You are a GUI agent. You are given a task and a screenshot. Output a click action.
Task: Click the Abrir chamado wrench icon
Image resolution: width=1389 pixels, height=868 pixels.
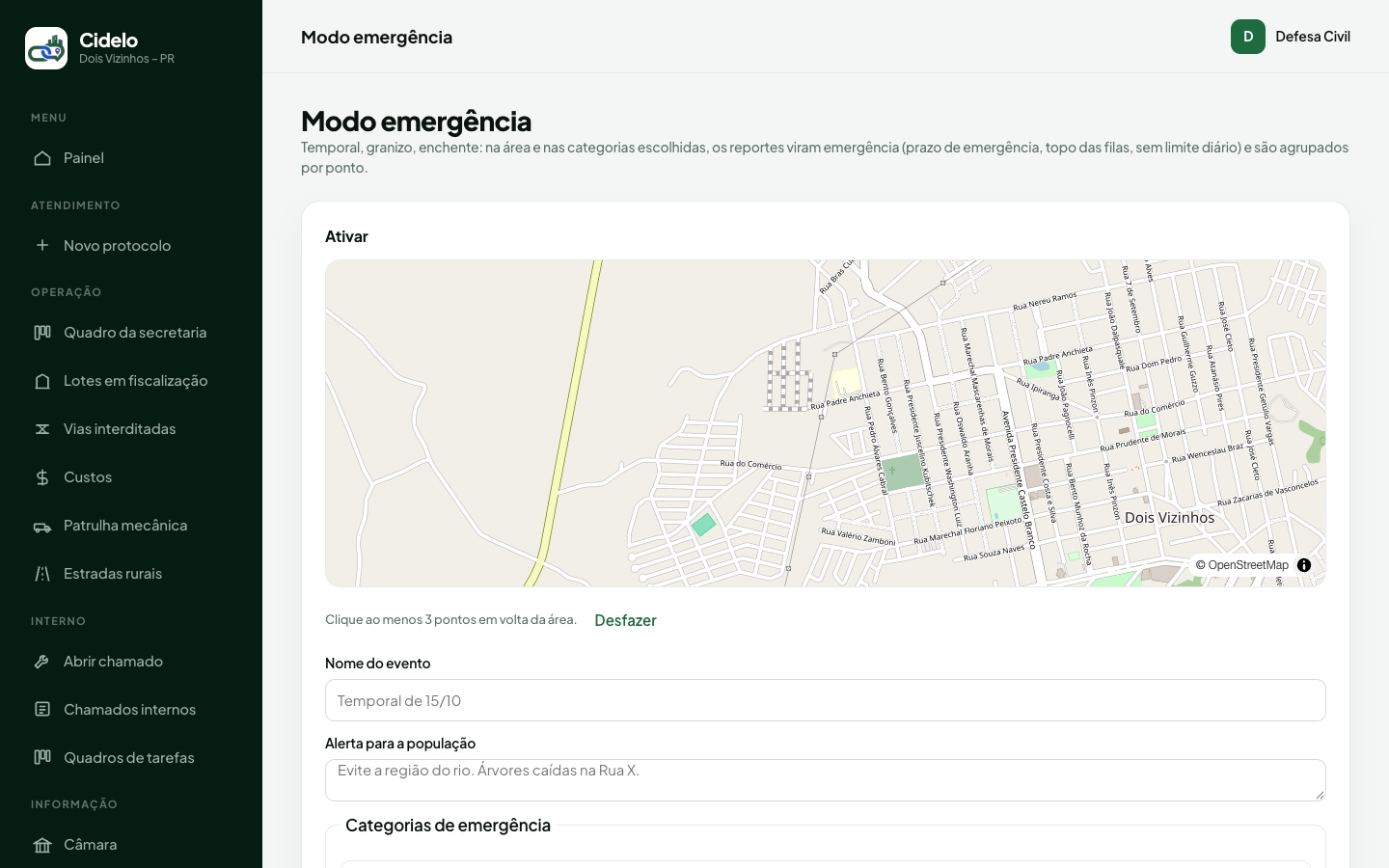pyautogui.click(x=42, y=662)
